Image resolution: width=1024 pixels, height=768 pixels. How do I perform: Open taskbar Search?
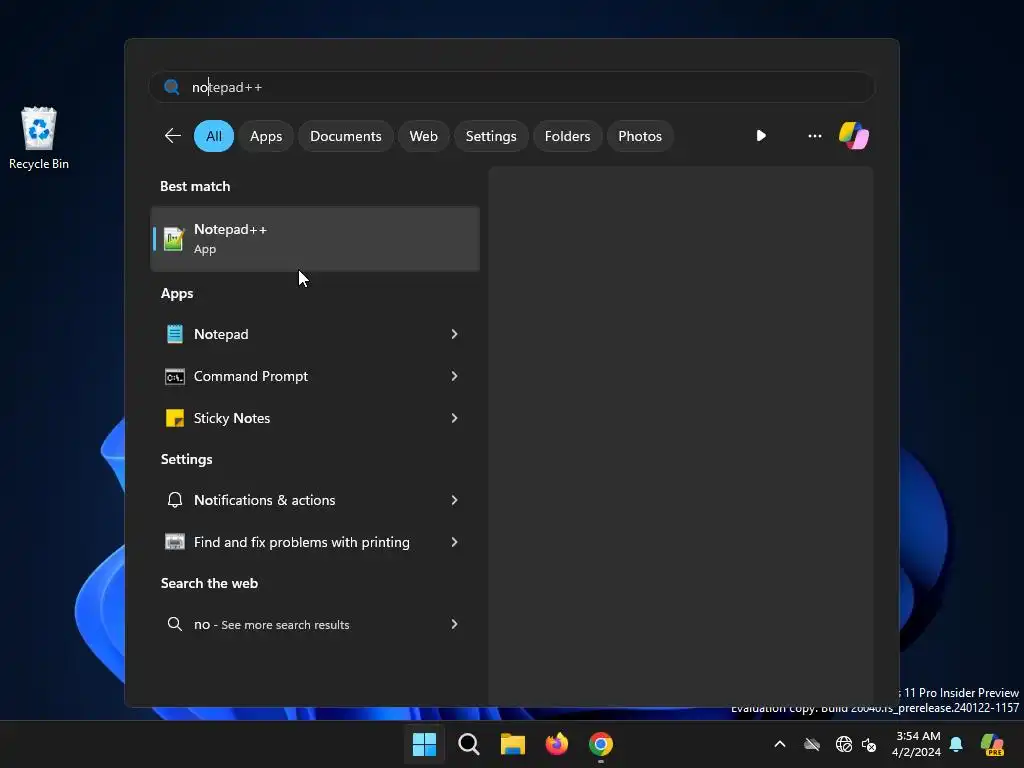468,744
